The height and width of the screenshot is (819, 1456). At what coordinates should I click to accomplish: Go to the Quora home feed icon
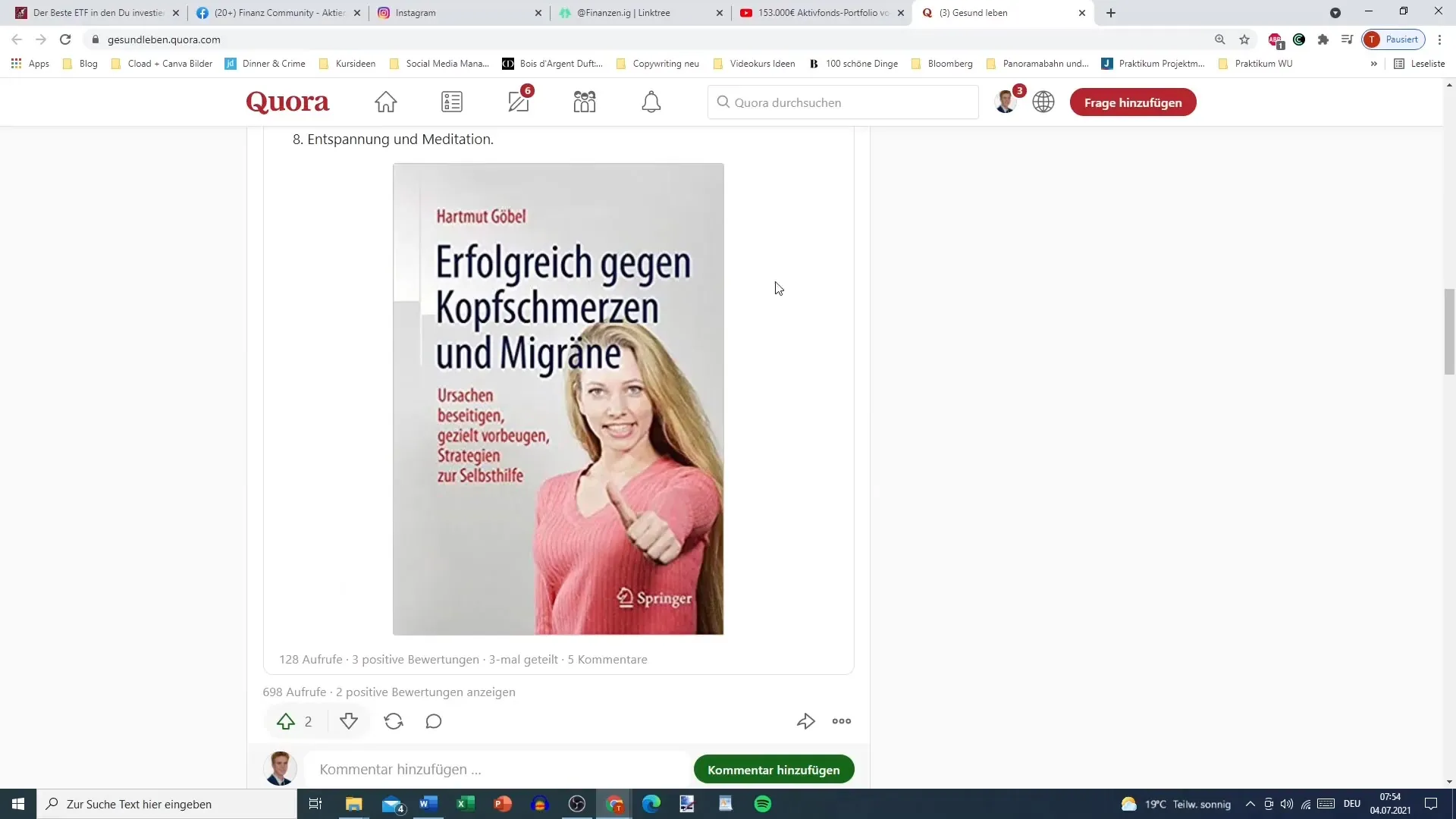tap(385, 102)
